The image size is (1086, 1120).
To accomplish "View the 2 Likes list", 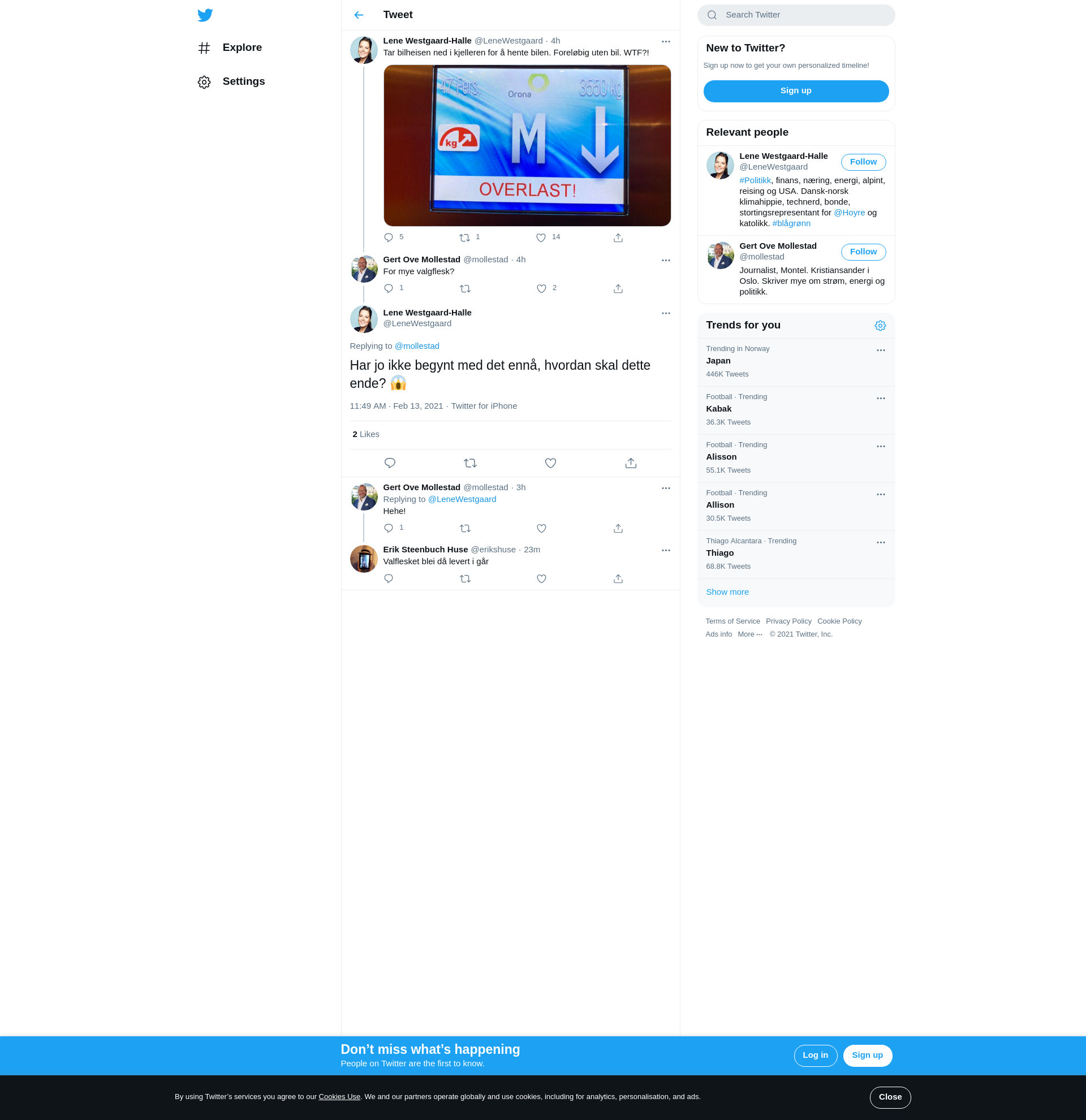I will click(366, 434).
